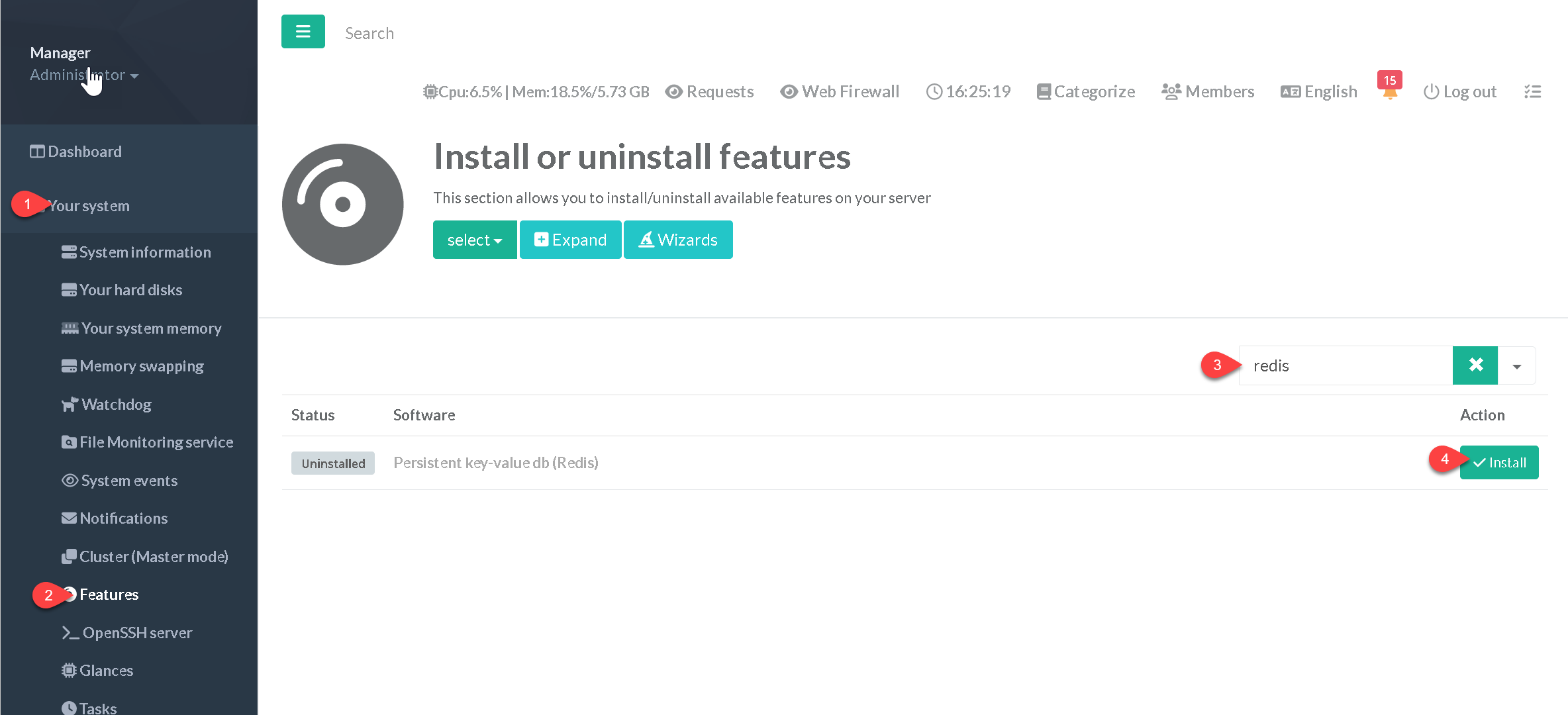Open the search filter dropdown arrow

(1516, 366)
